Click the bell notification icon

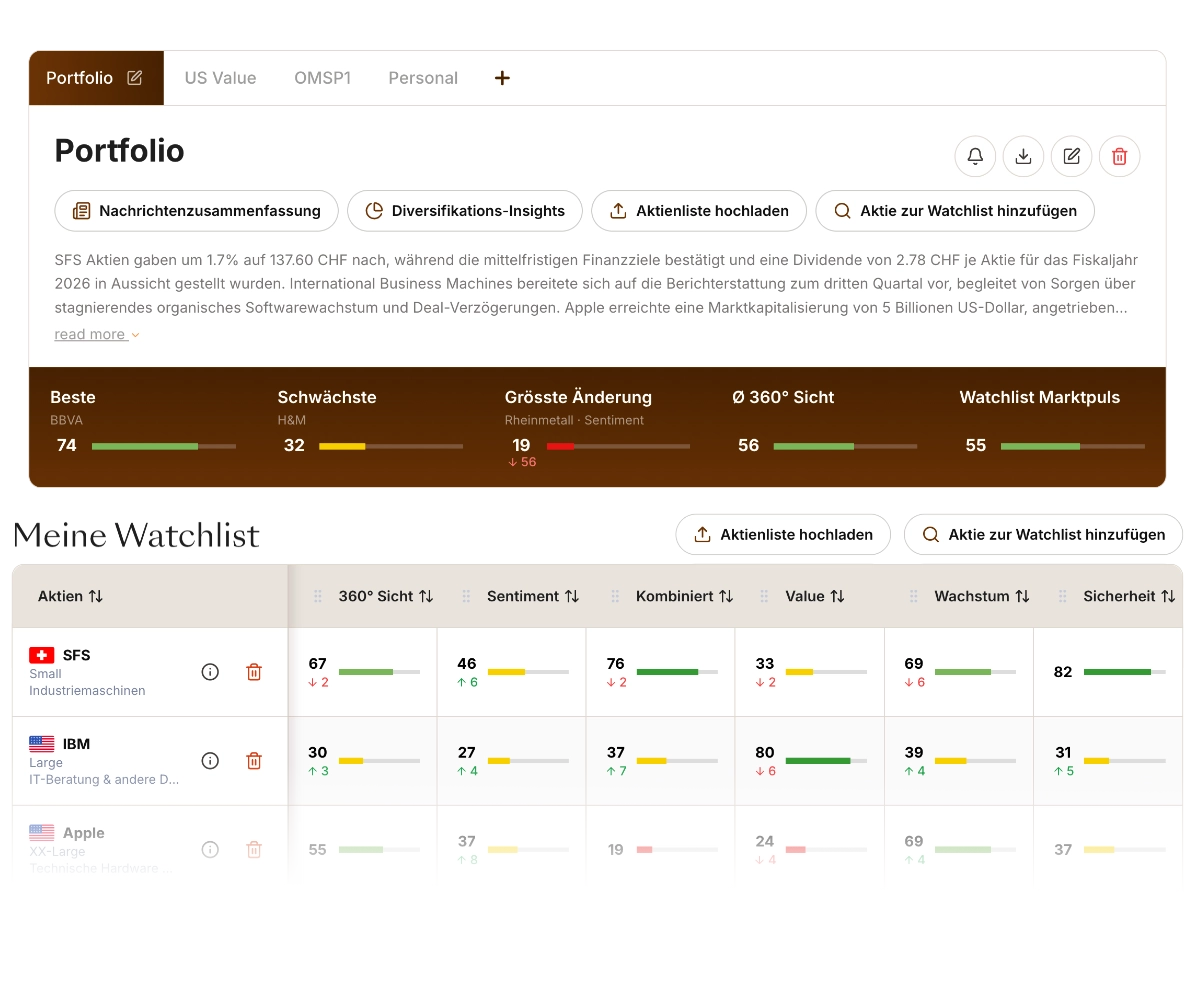coord(975,156)
